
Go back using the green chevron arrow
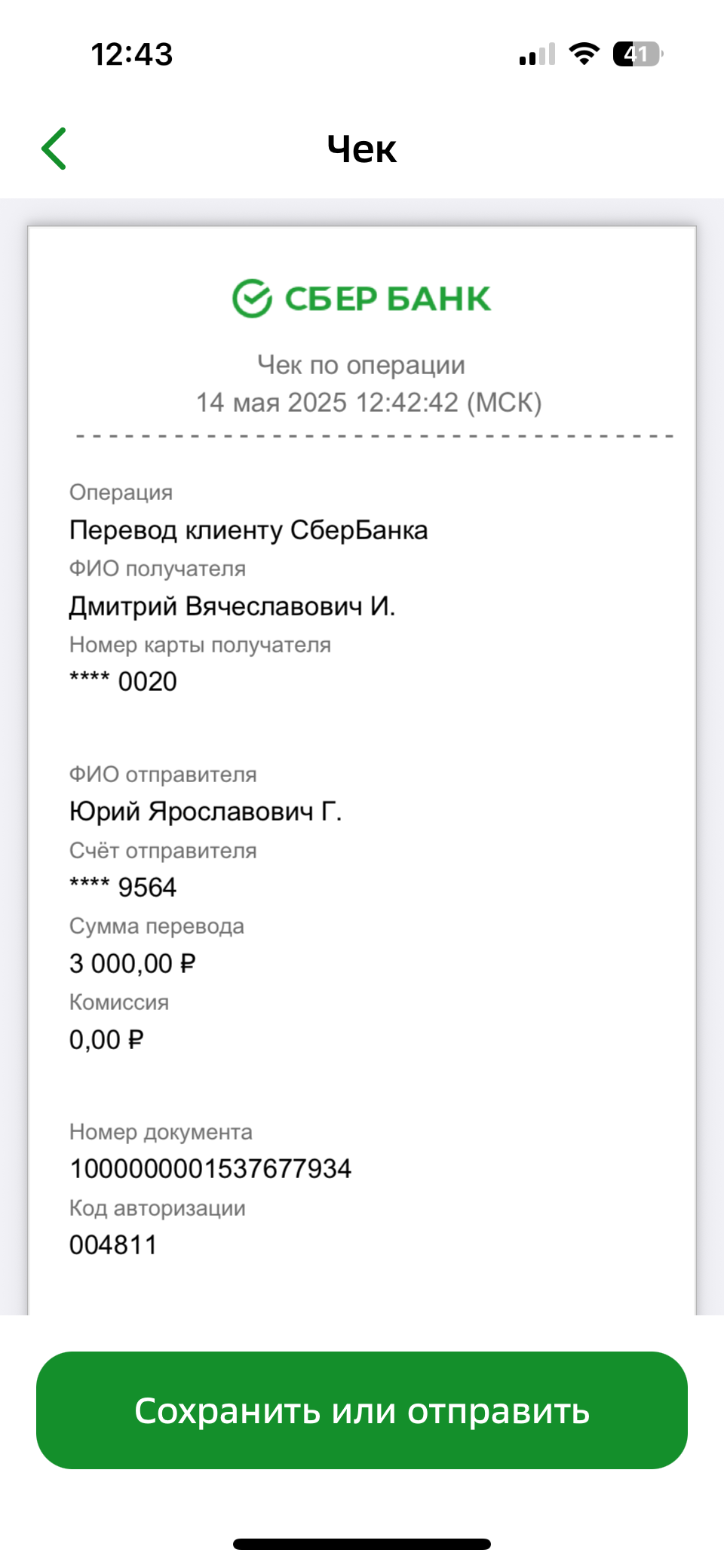pos(54,149)
